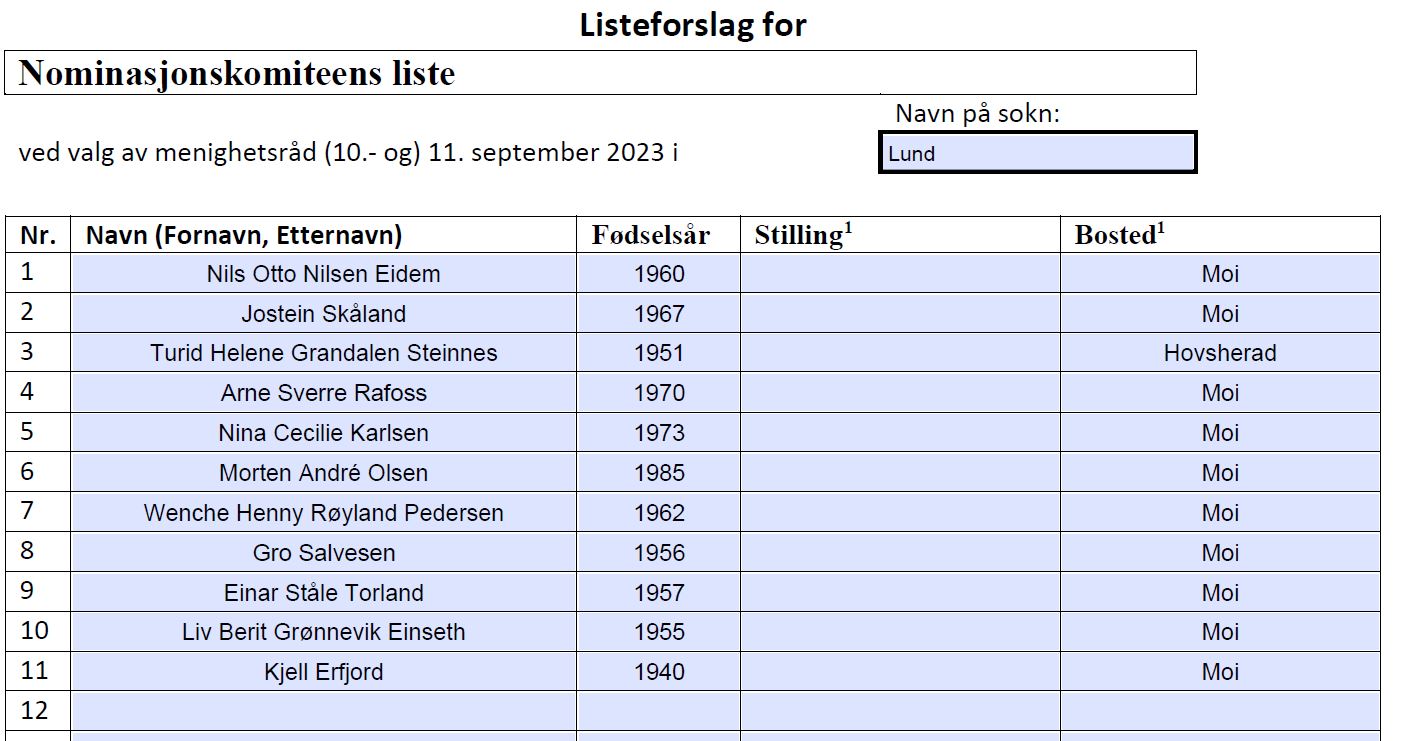The height and width of the screenshot is (741, 1408).
Task: Click the 'Navn på sokn' field containing Lund
Action: [1037, 153]
